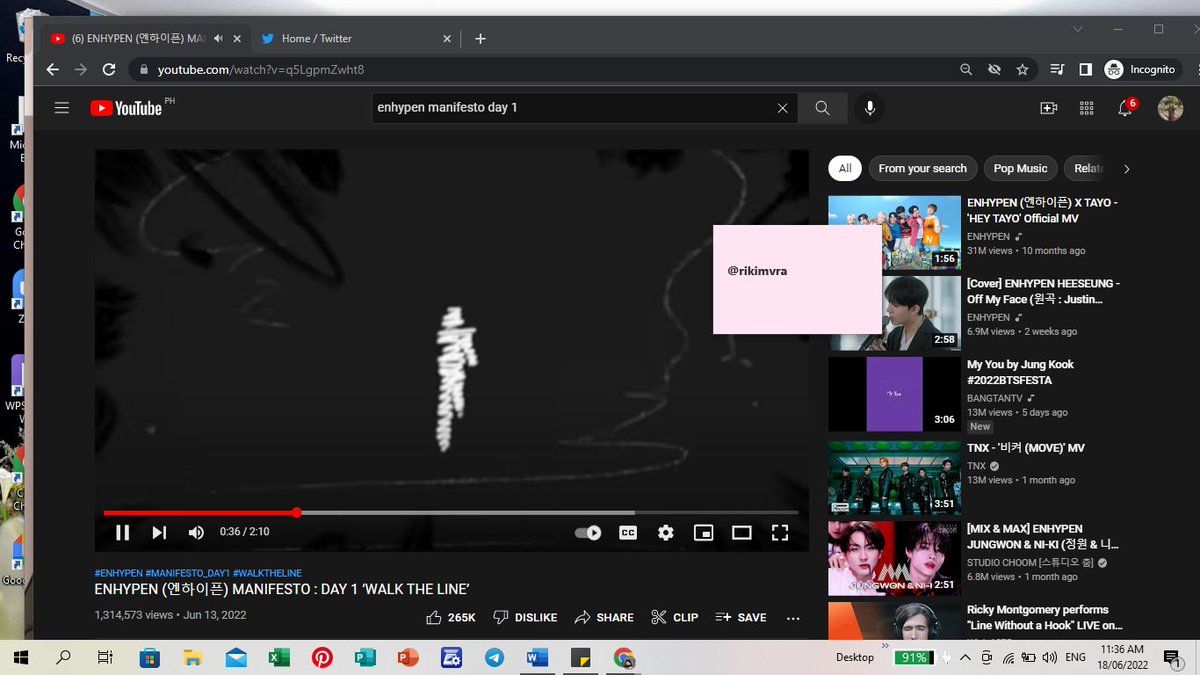Open TNX MOVE MV thumbnail
Screen dimensions: 1200x675
(x=894, y=476)
